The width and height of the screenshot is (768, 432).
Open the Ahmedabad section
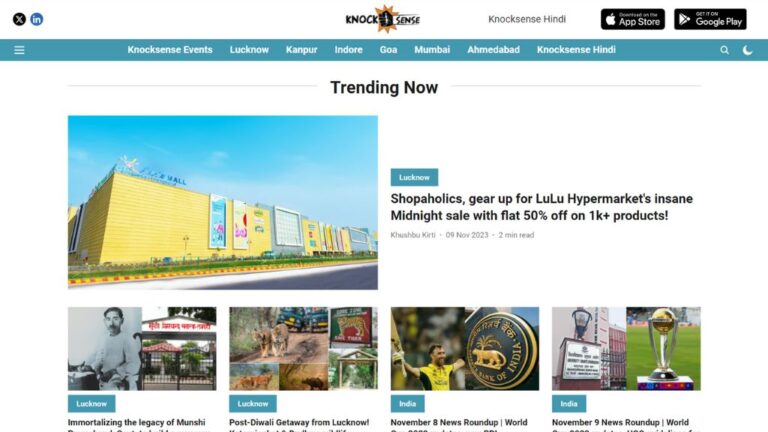coord(493,50)
